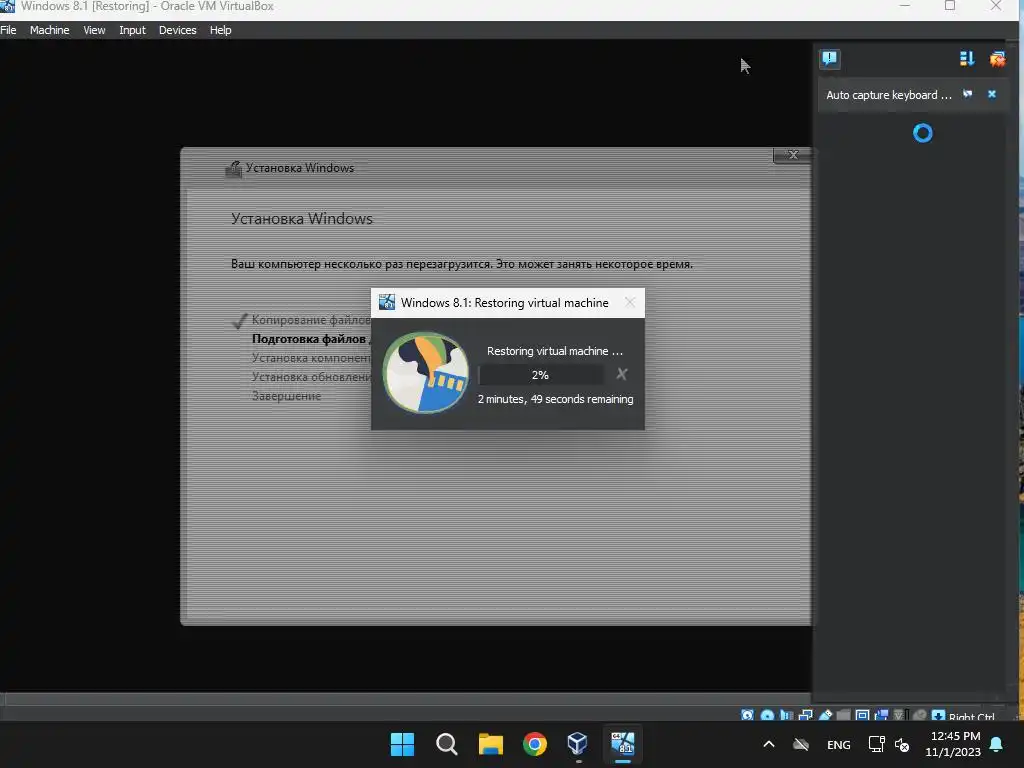Click the hard disk activity status icon
Screen dimensions: 1024x768
pyautogui.click(x=747, y=716)
